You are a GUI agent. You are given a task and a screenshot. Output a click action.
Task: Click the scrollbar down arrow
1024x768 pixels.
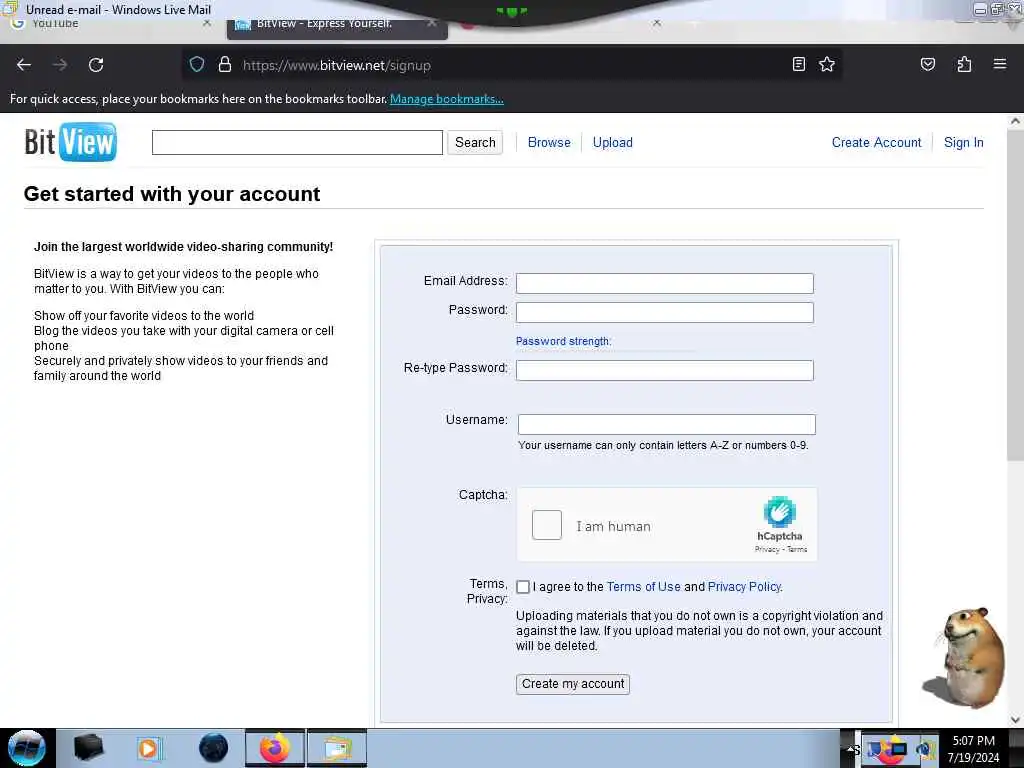[x=1016, y=720]
